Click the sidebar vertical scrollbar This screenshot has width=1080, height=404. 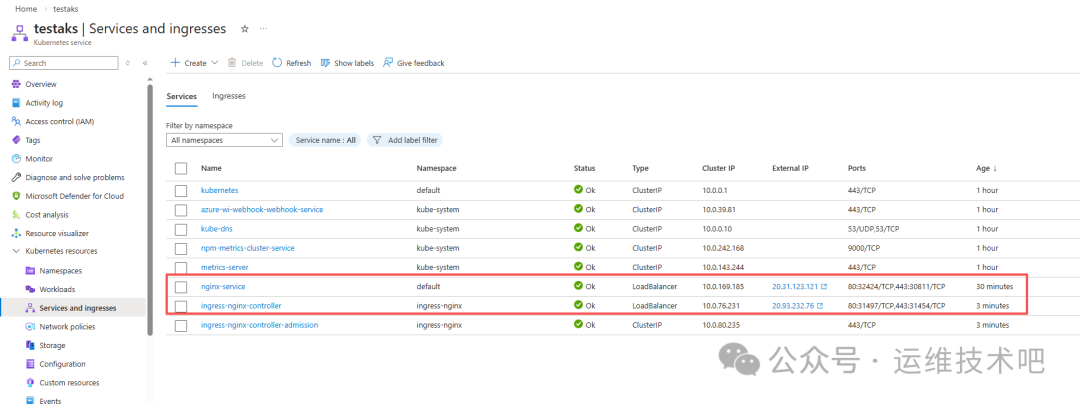tap(150, 209)
